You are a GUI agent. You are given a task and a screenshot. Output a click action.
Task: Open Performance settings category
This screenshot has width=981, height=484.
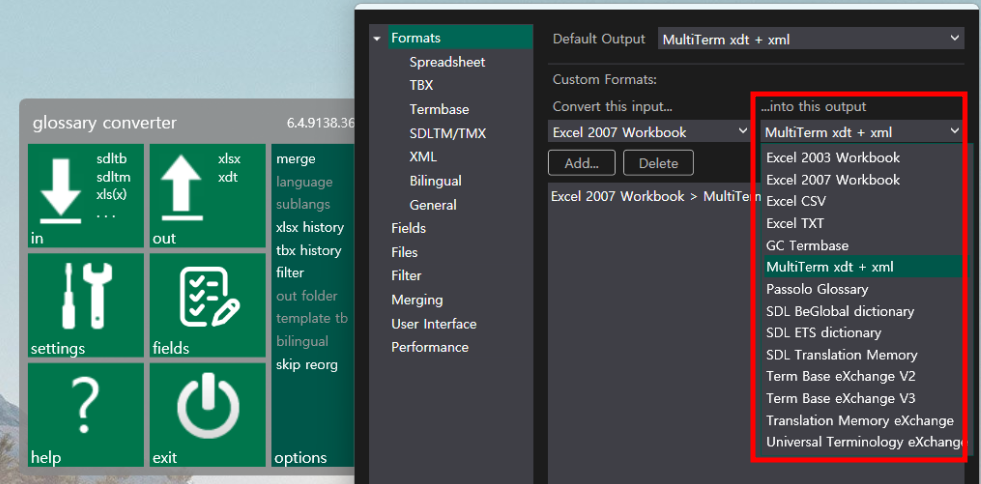(430, 347)
